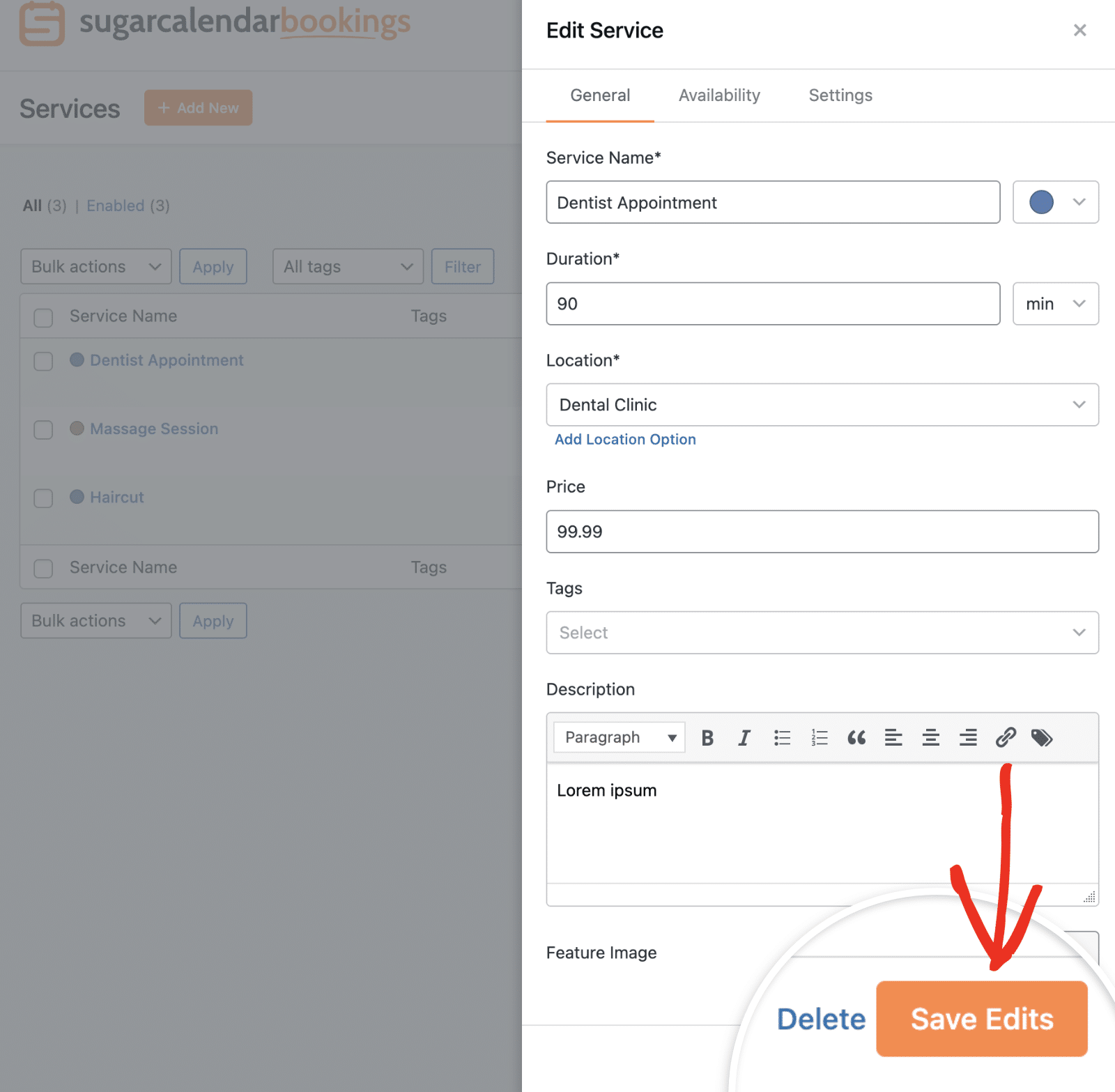Open the Location dropdown showing Dental Clinic
Image resolution: width=1115 pixels, height=1092 pixels.
(x=822, y=405)
